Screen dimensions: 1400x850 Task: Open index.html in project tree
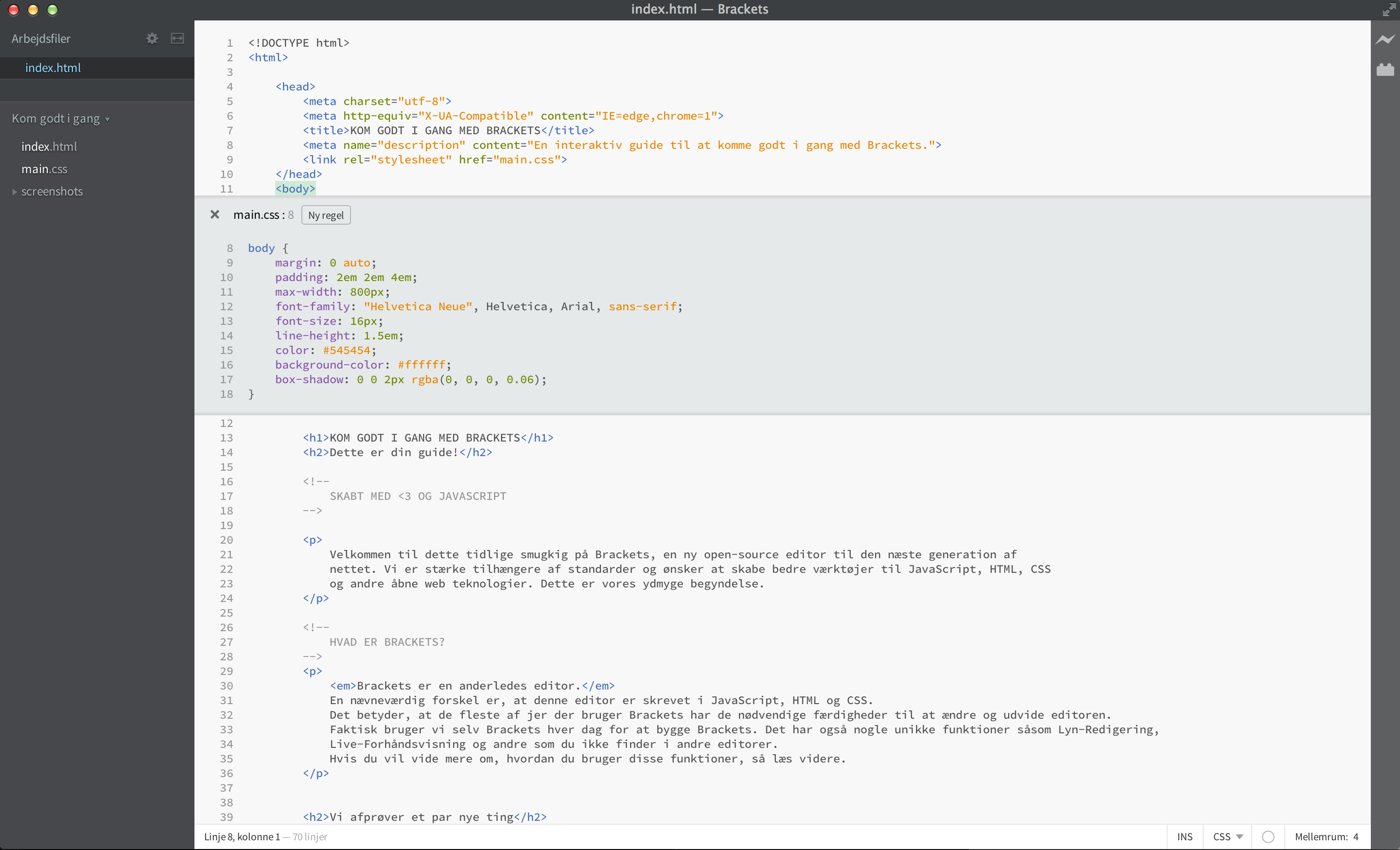49,146
